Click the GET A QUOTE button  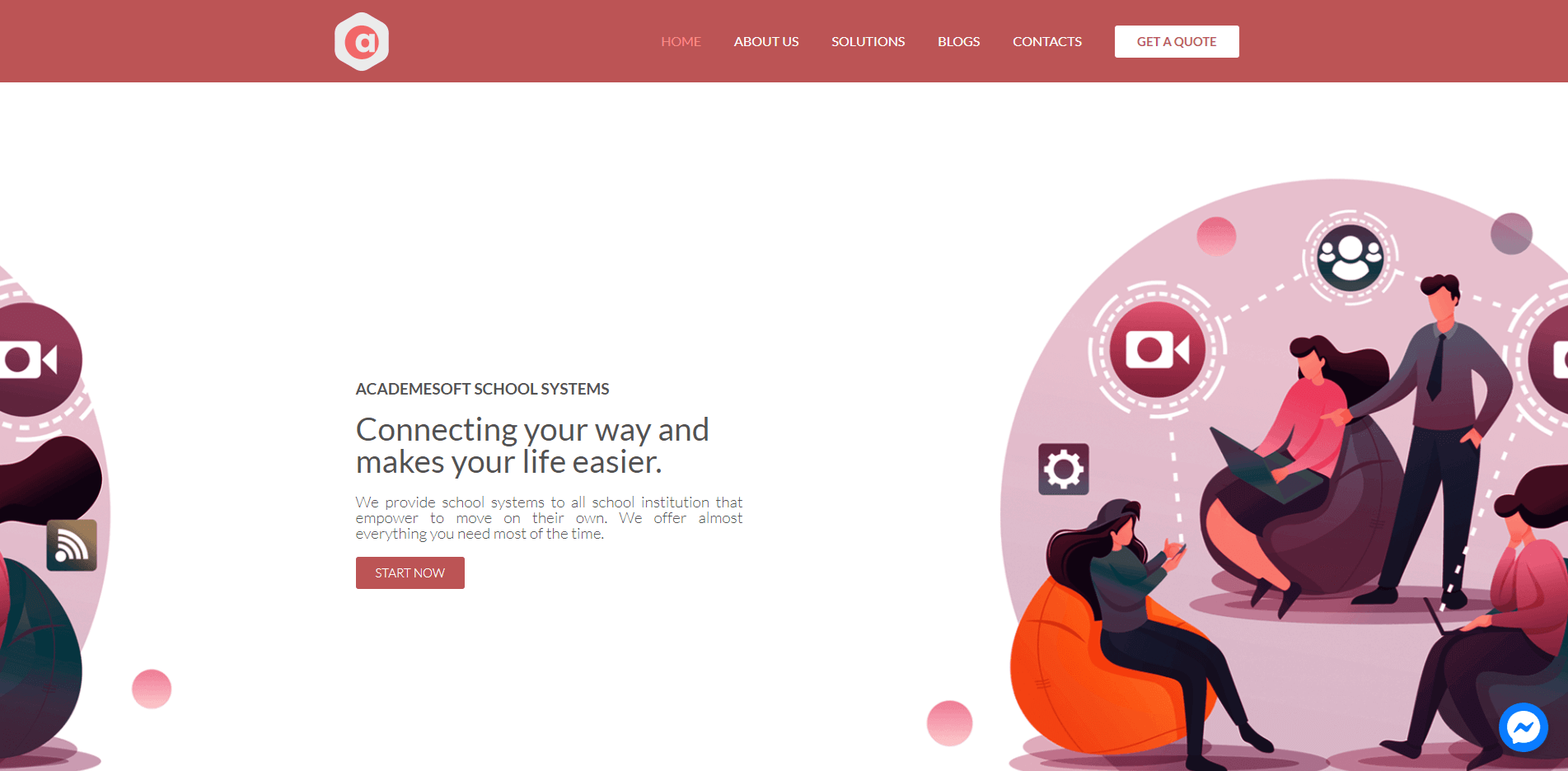tap(1177, 41)
